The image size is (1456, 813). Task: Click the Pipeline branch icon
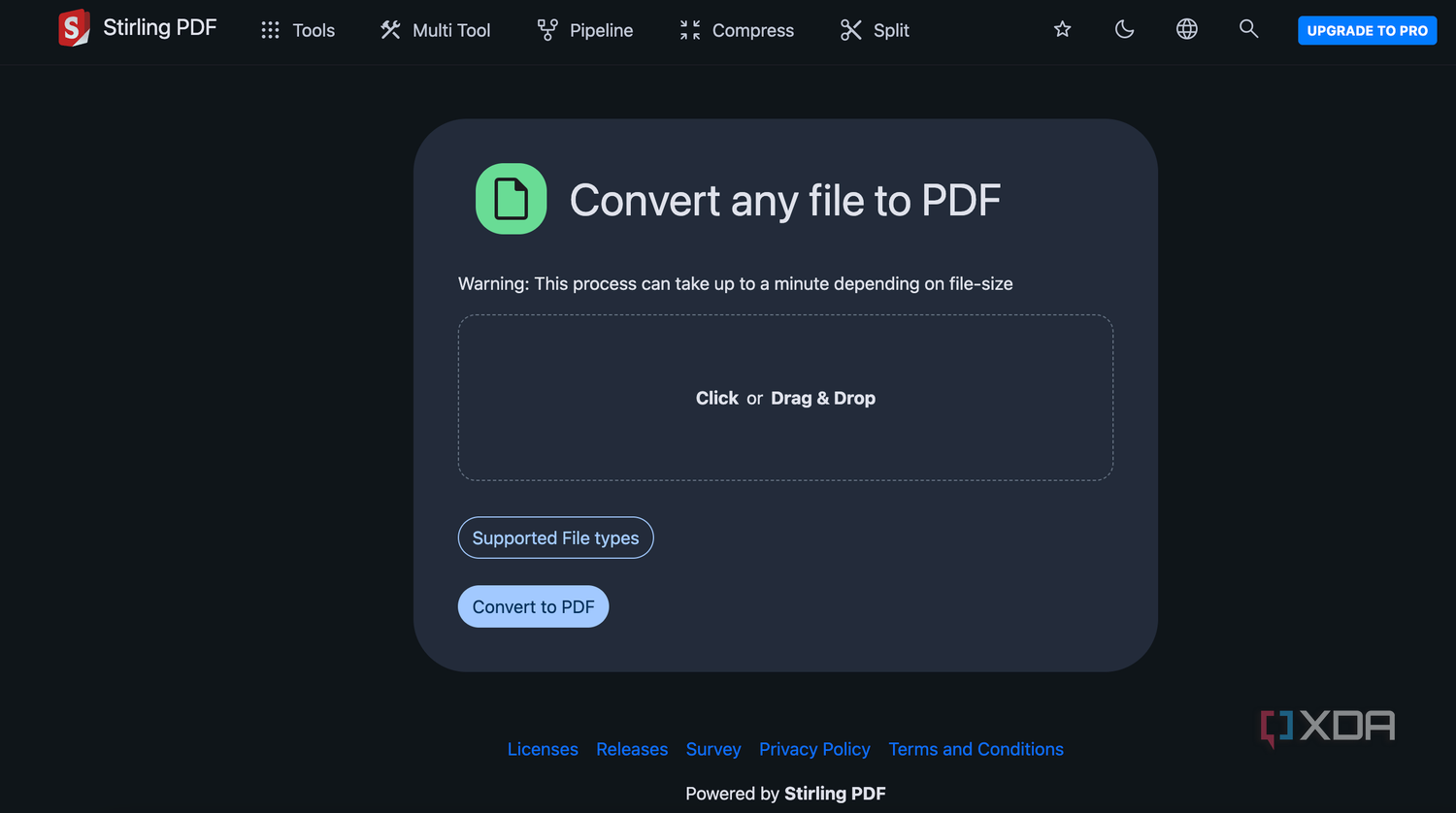coord(547,30)
